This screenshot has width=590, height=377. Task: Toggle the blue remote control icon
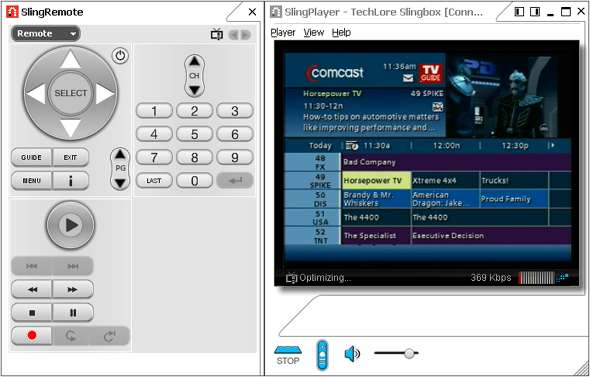pos(322,354)
